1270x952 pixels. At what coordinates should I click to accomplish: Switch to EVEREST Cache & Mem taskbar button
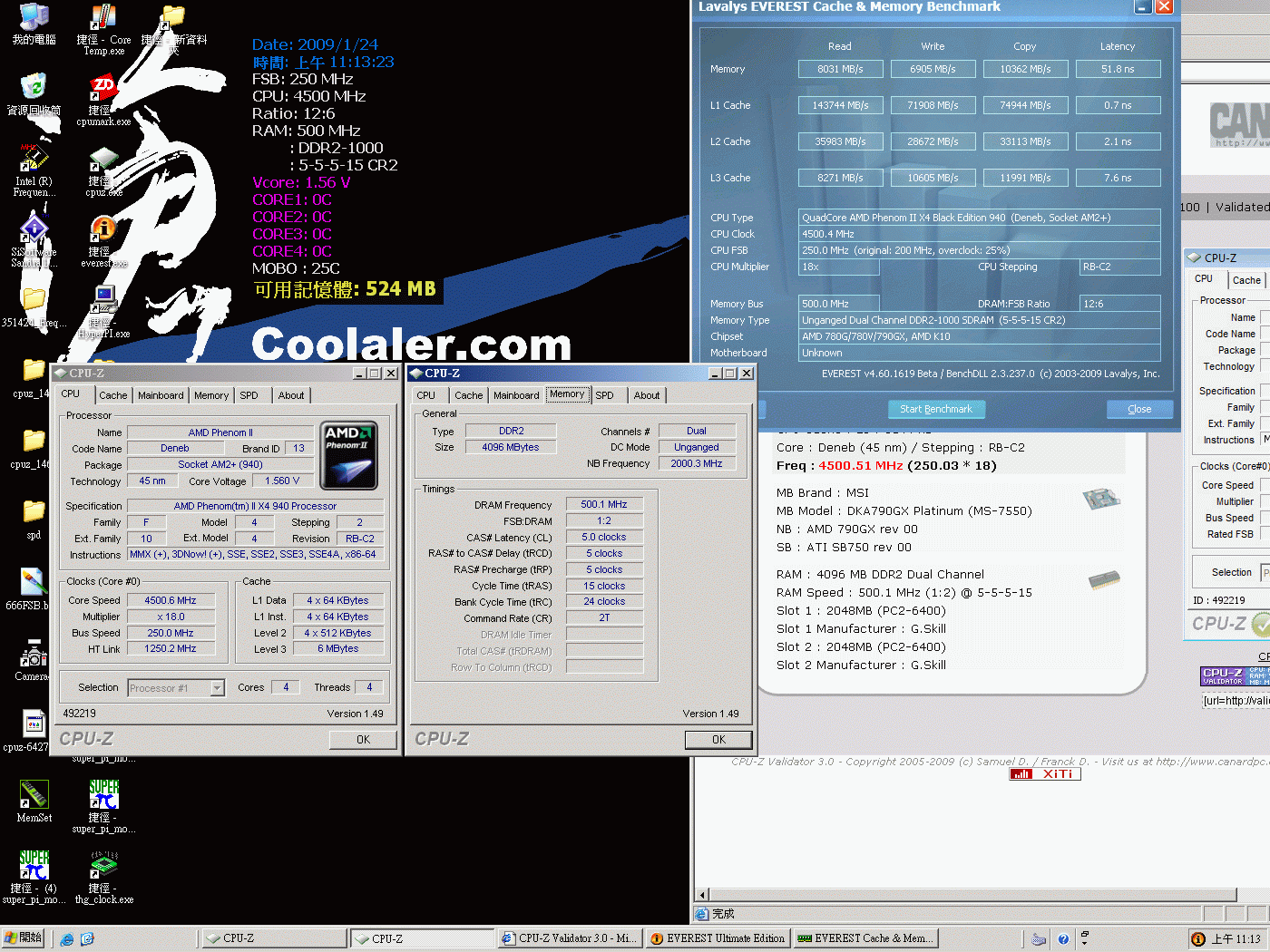click(x=865, y=938)
